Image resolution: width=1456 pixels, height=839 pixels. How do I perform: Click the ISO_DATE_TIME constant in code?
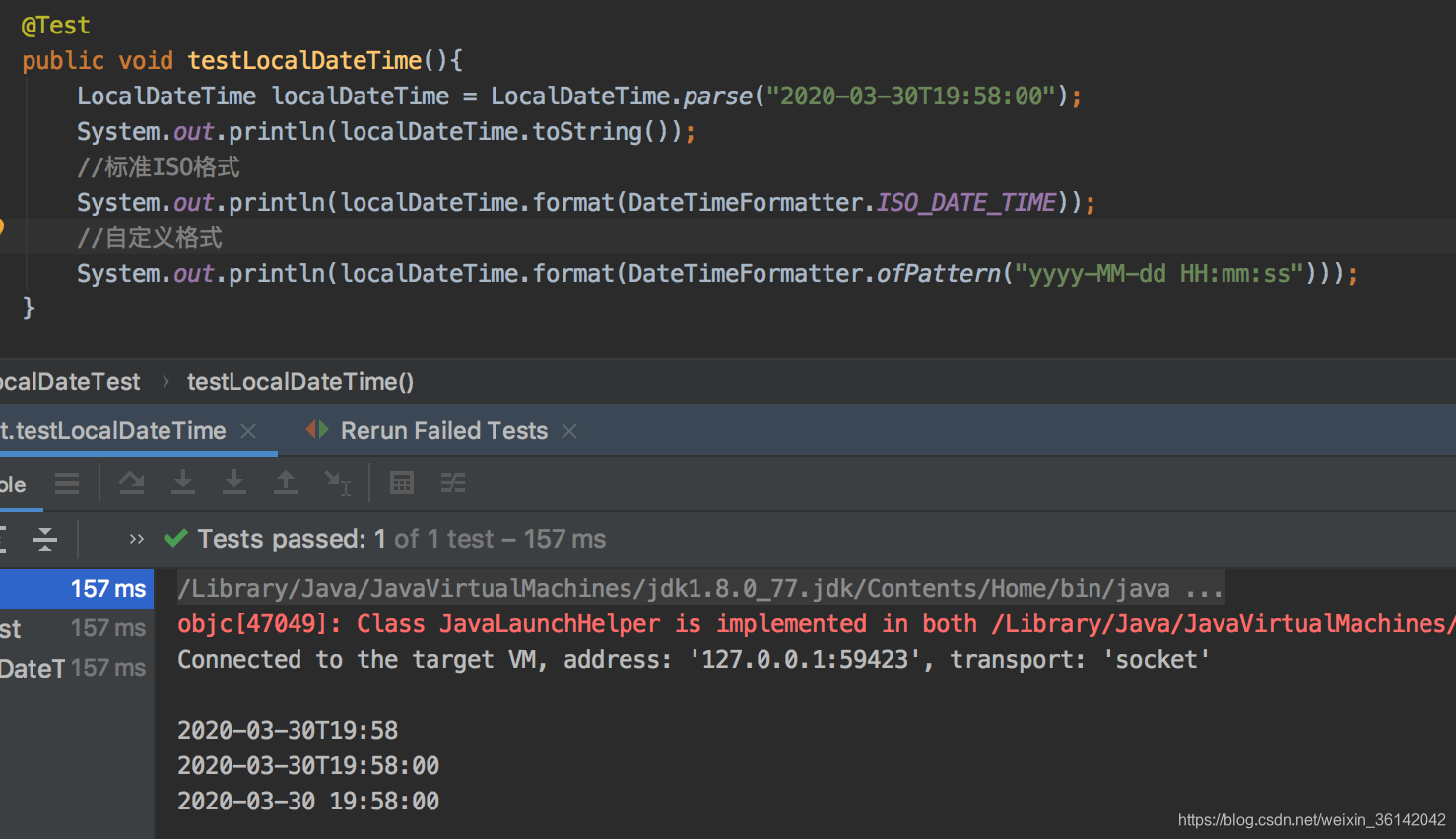point(966,203)
